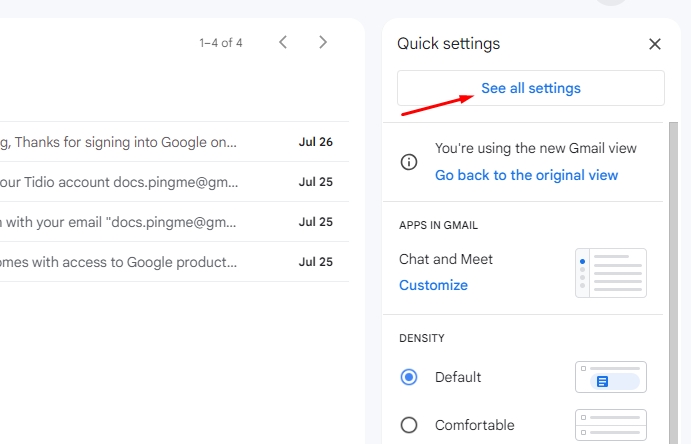Viewport: 691px width, 444px height.
Task: Click the Comfortable density preview image
Action: [610, 425]
